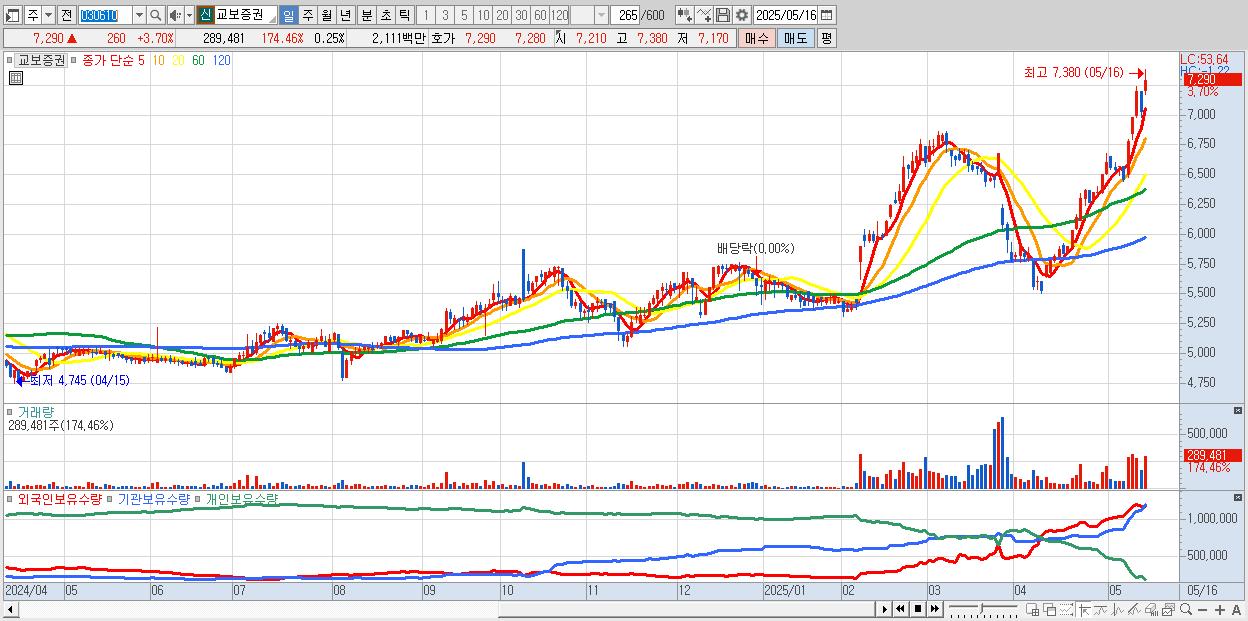Click the 평 button

826,38
